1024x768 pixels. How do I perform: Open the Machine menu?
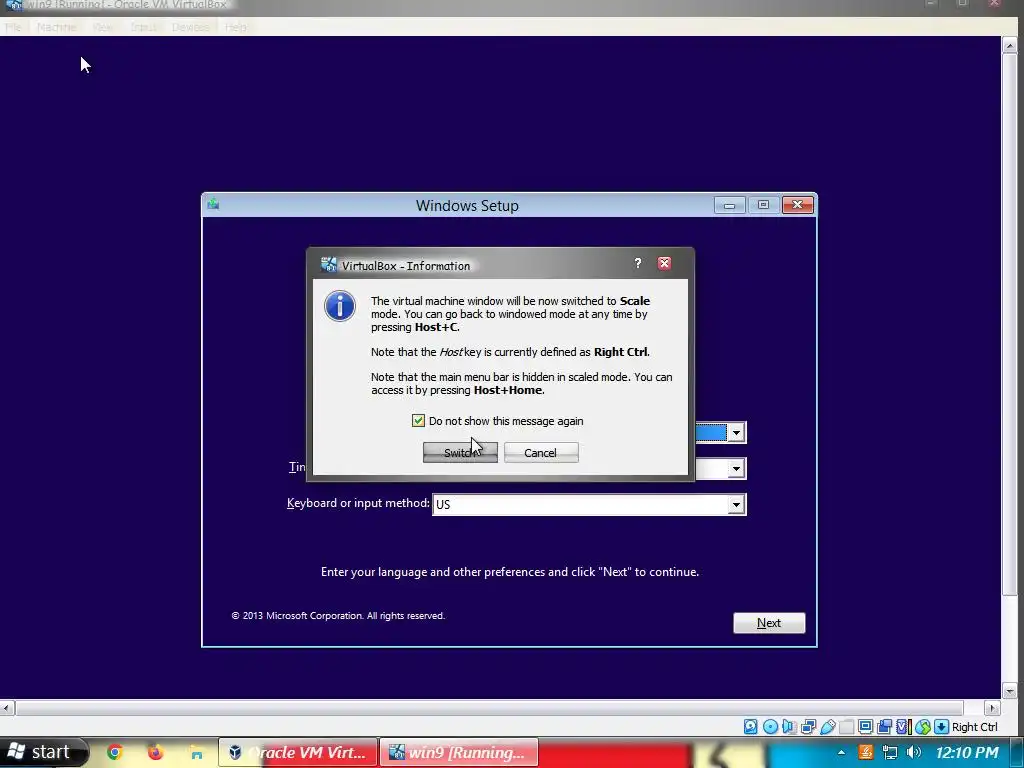[x=56, y=27]
